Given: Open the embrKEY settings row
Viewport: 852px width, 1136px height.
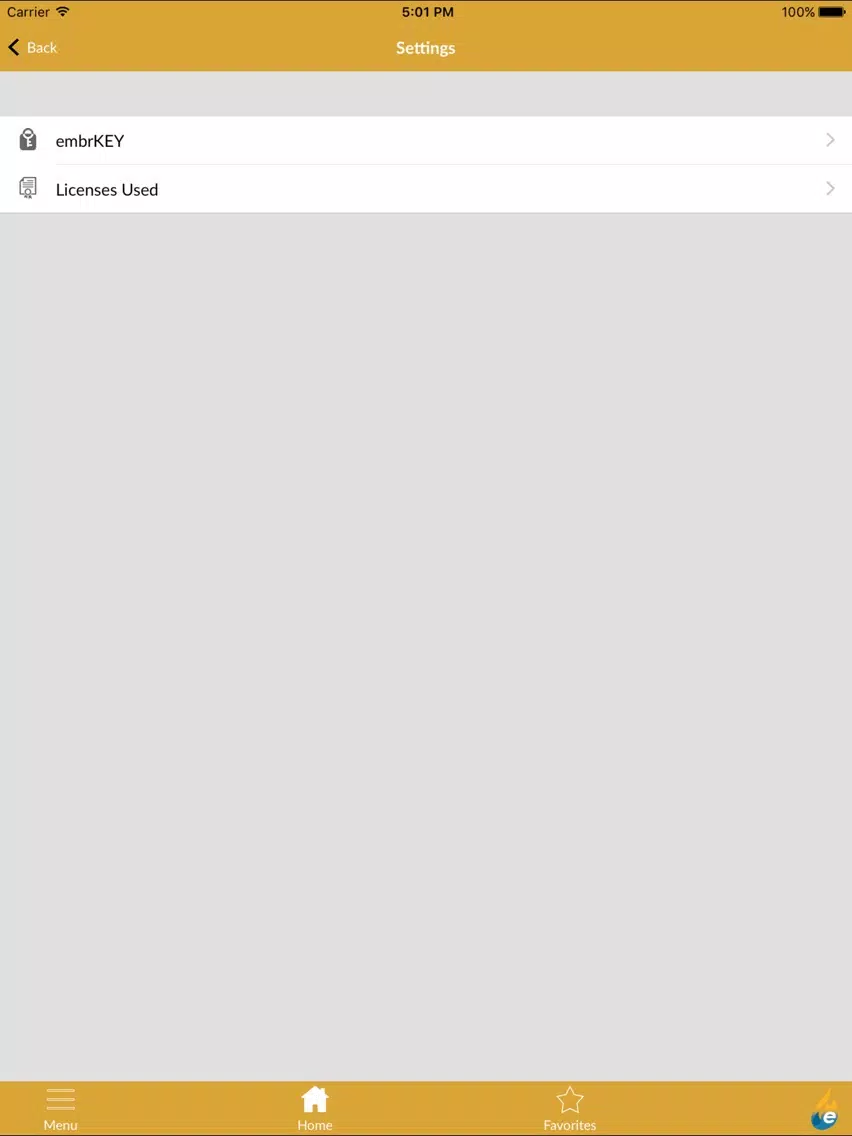Looking at the screenshot, I should 426,141.
